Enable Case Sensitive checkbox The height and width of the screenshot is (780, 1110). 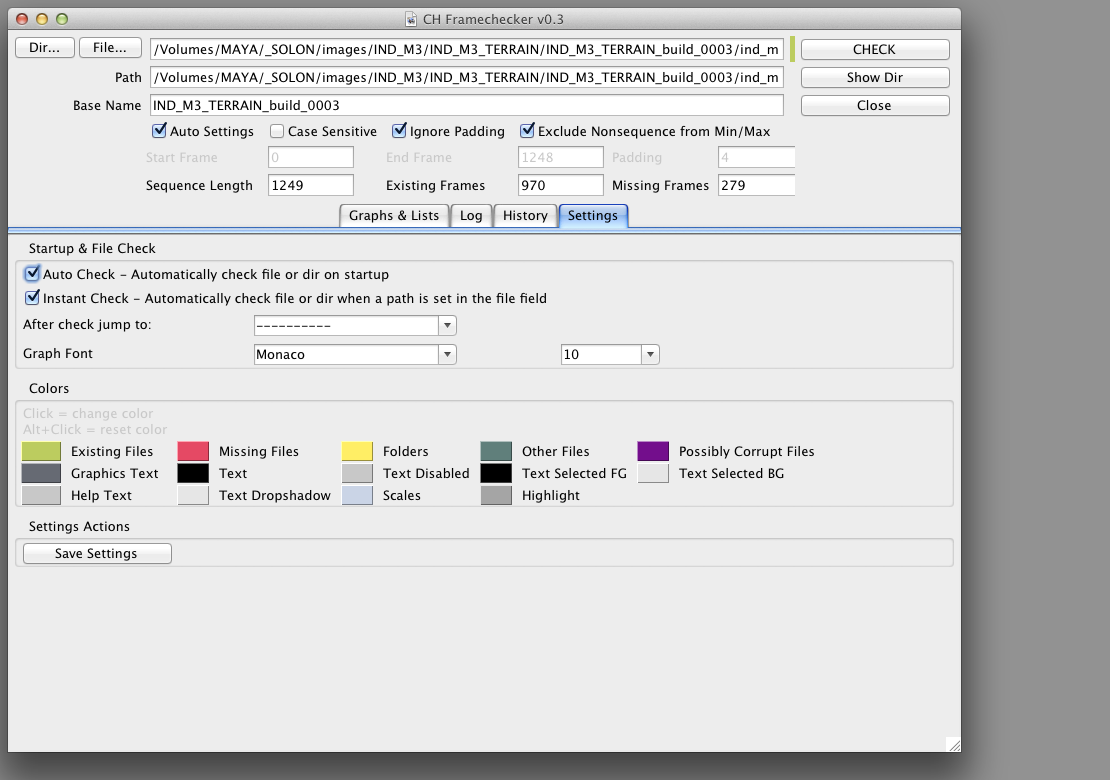coord(277,132)
